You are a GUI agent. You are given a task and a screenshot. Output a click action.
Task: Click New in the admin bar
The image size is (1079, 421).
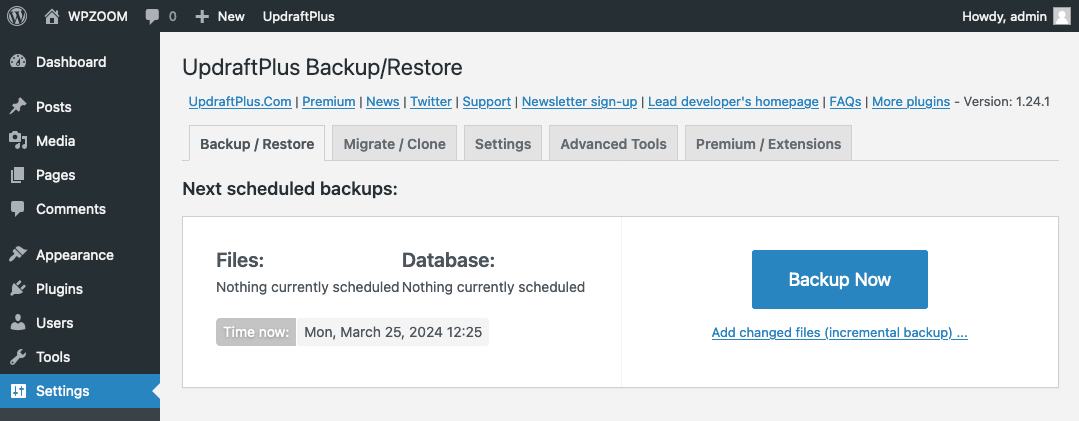click(231, 17)
